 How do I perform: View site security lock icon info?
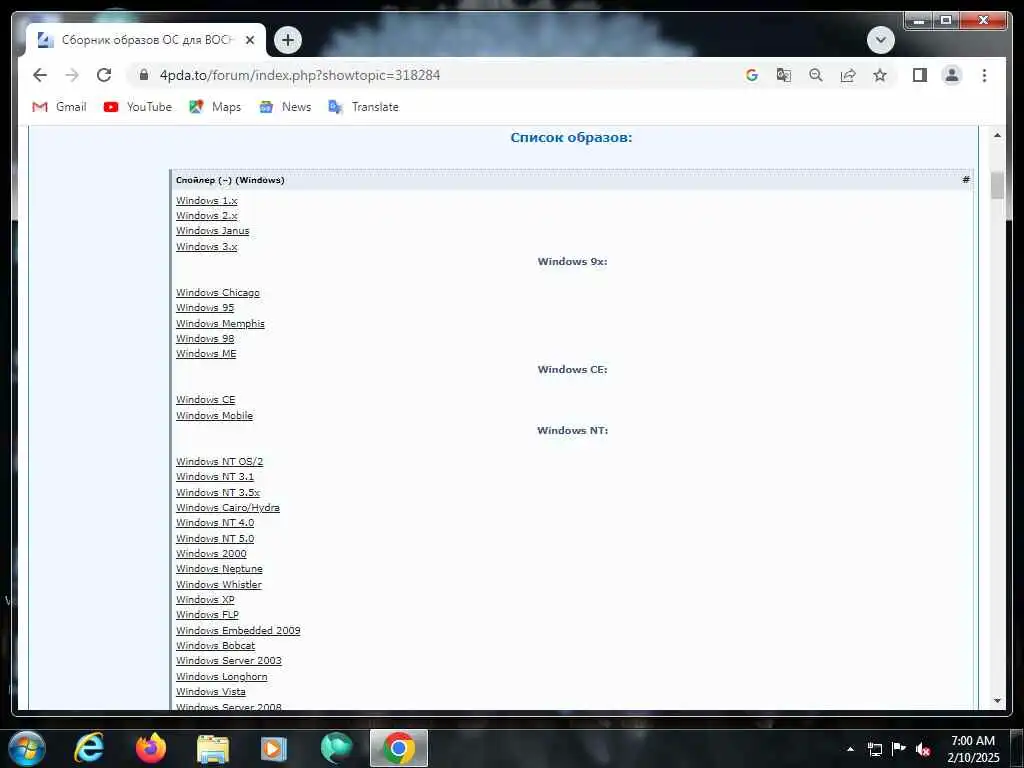pos(144,75)
